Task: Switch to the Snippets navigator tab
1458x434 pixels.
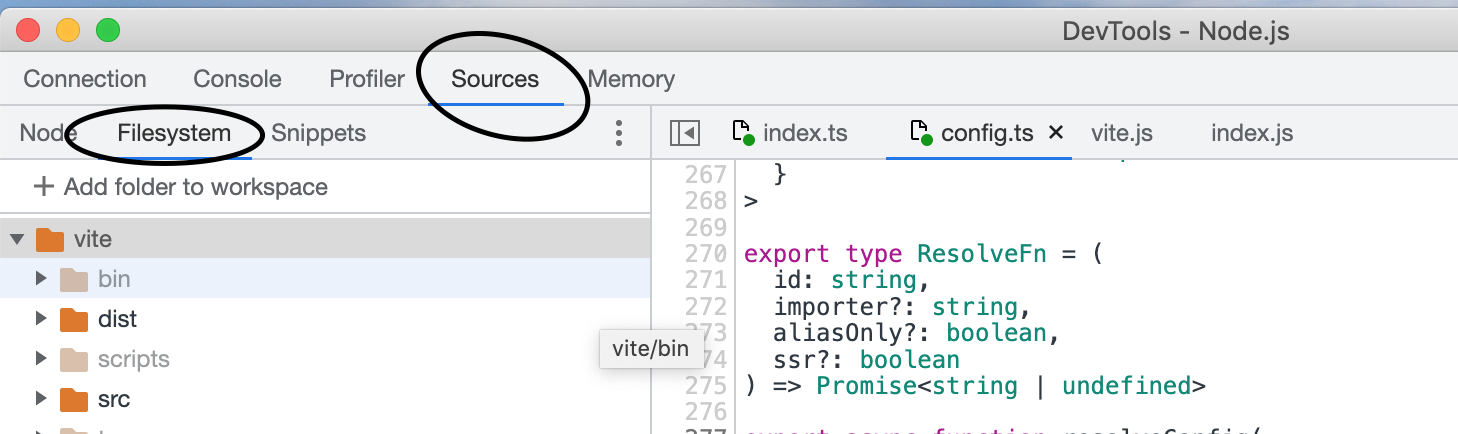Action: pyautogui.click(x=319, y=133)
